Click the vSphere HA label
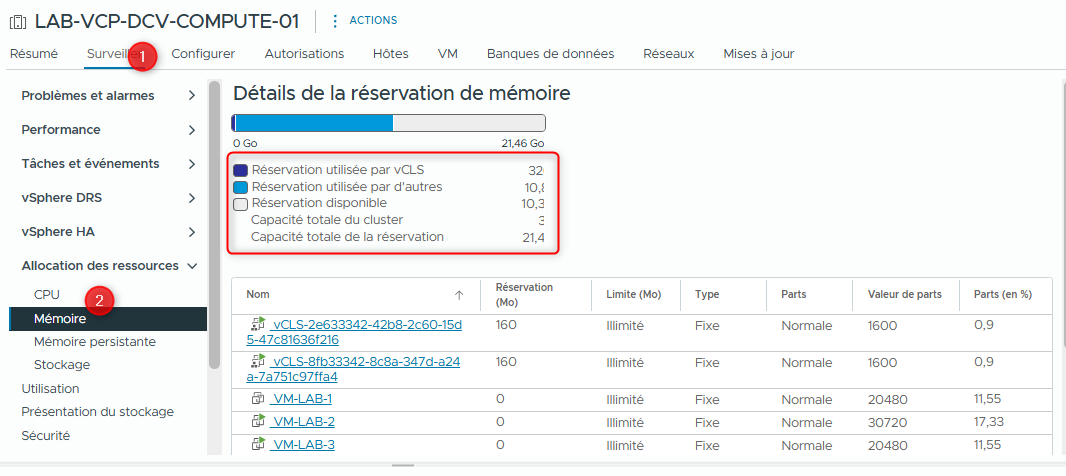 pos(58,232)
